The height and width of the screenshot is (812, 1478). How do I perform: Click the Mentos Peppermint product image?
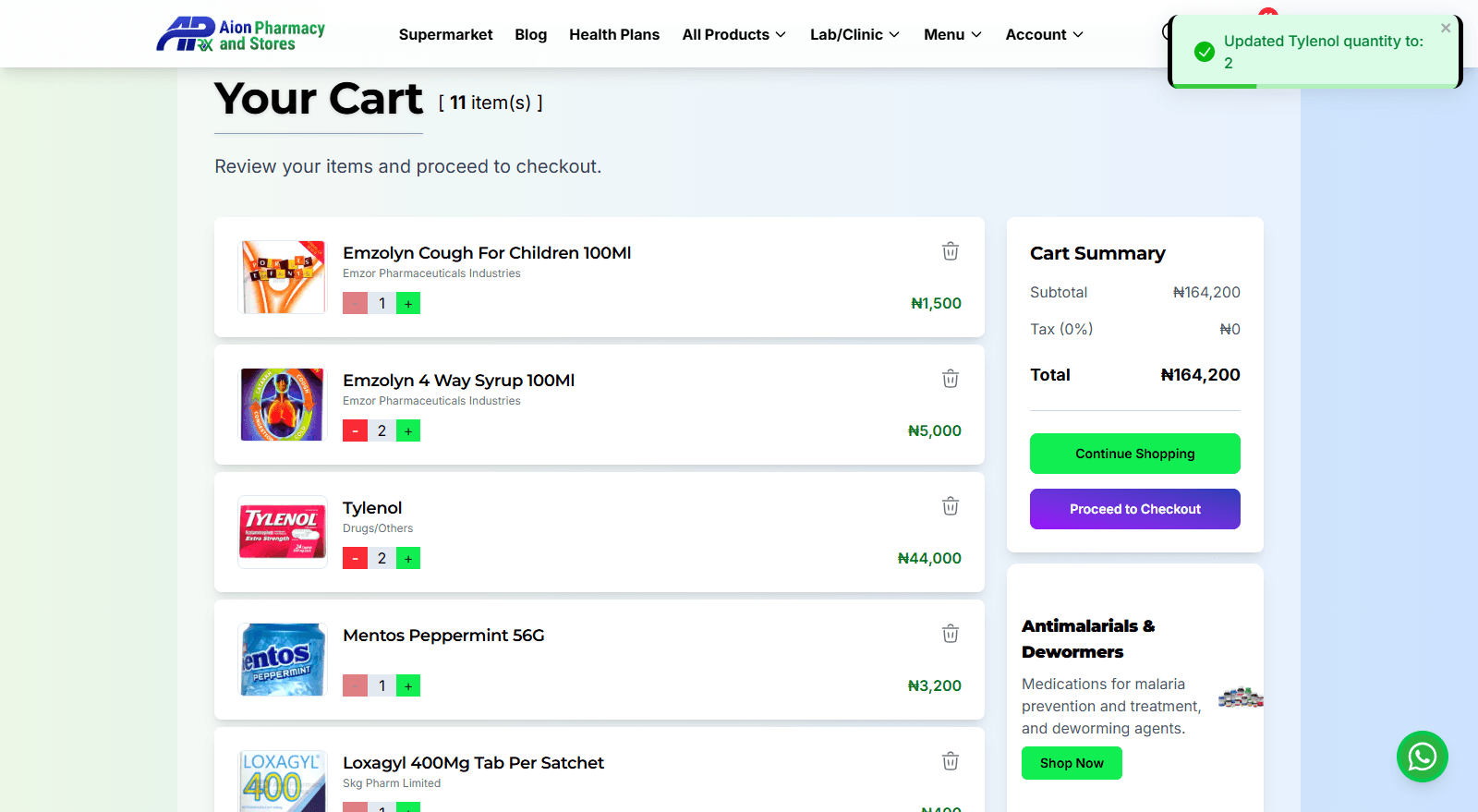[283, 660]
